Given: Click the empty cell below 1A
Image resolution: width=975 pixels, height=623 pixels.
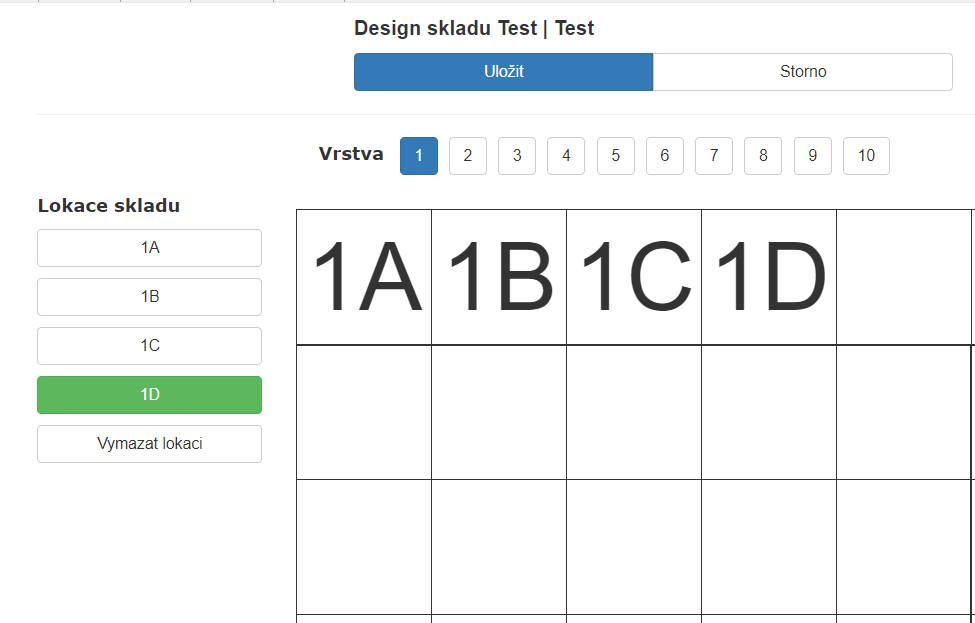Looking at the screenshot, I should point(364,412).
